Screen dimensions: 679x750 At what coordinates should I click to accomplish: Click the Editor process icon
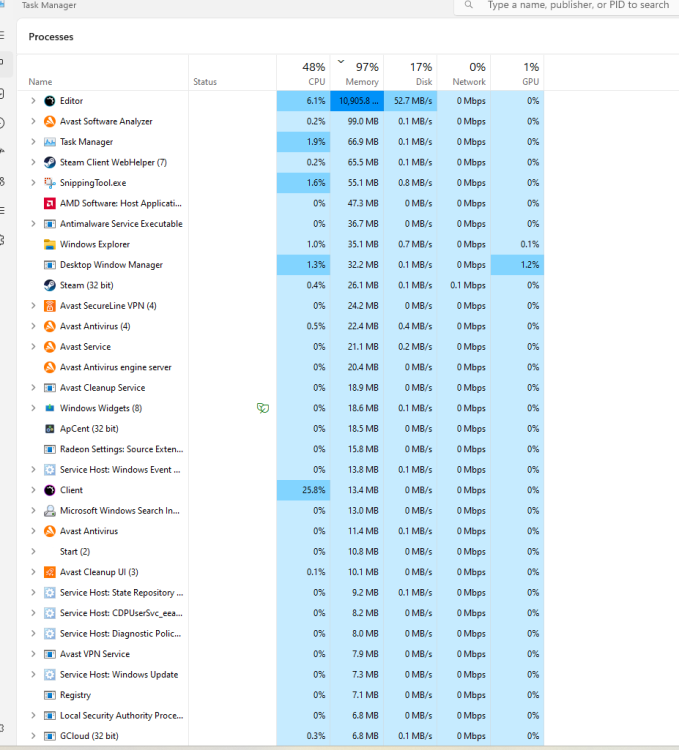tap(50, 101)
